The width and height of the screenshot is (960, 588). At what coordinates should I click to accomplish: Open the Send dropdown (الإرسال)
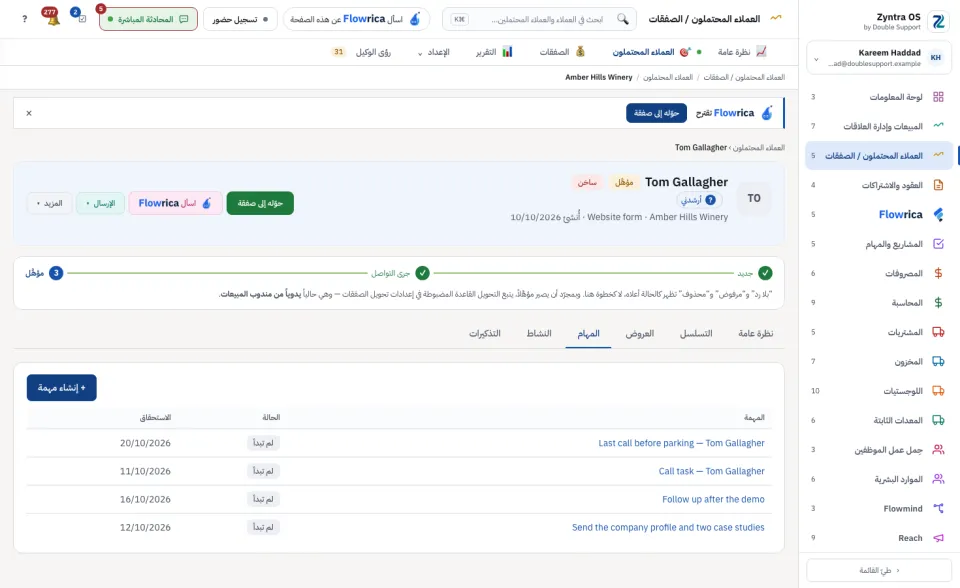100,203
